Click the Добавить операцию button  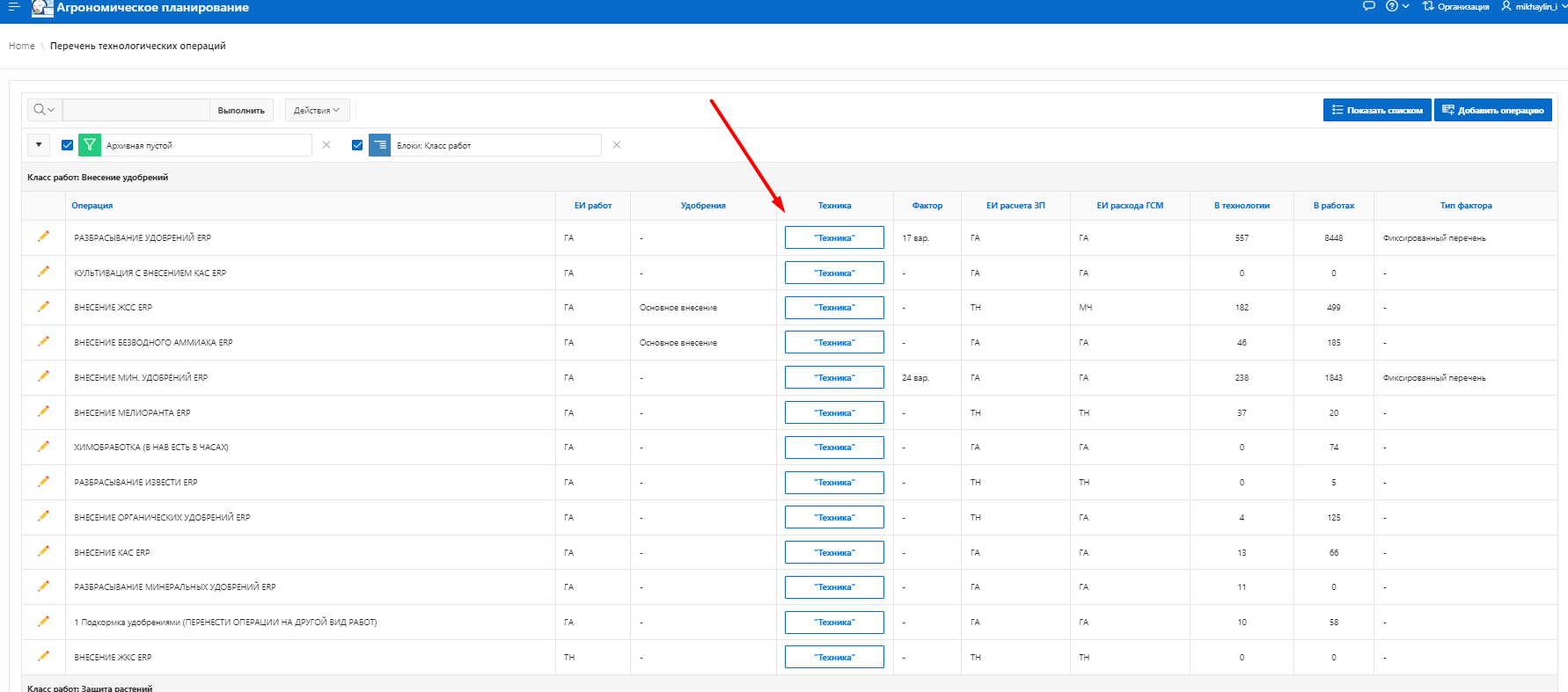(x=1492, y=110)
